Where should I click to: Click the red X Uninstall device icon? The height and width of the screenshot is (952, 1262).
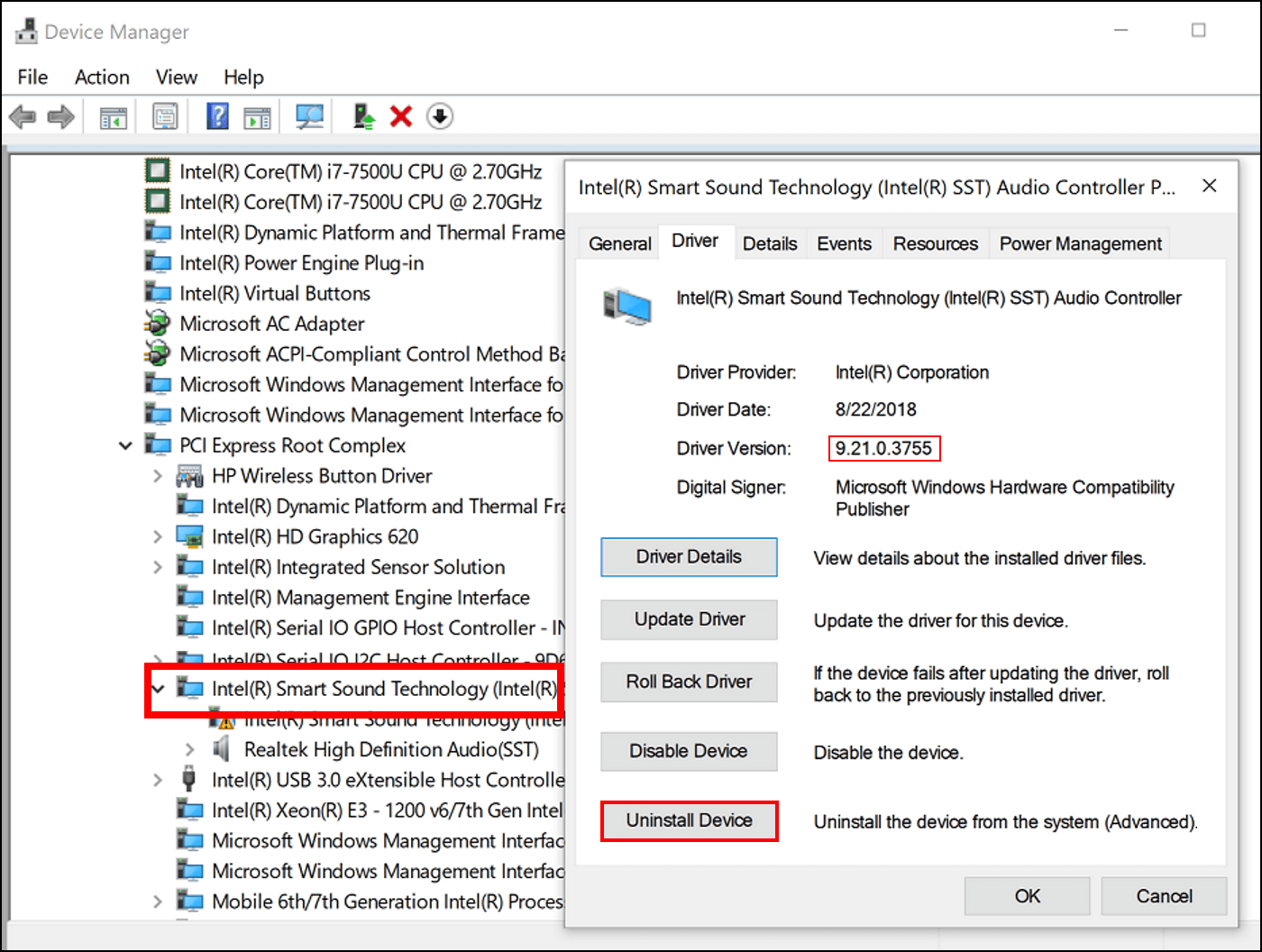point(401,116)
